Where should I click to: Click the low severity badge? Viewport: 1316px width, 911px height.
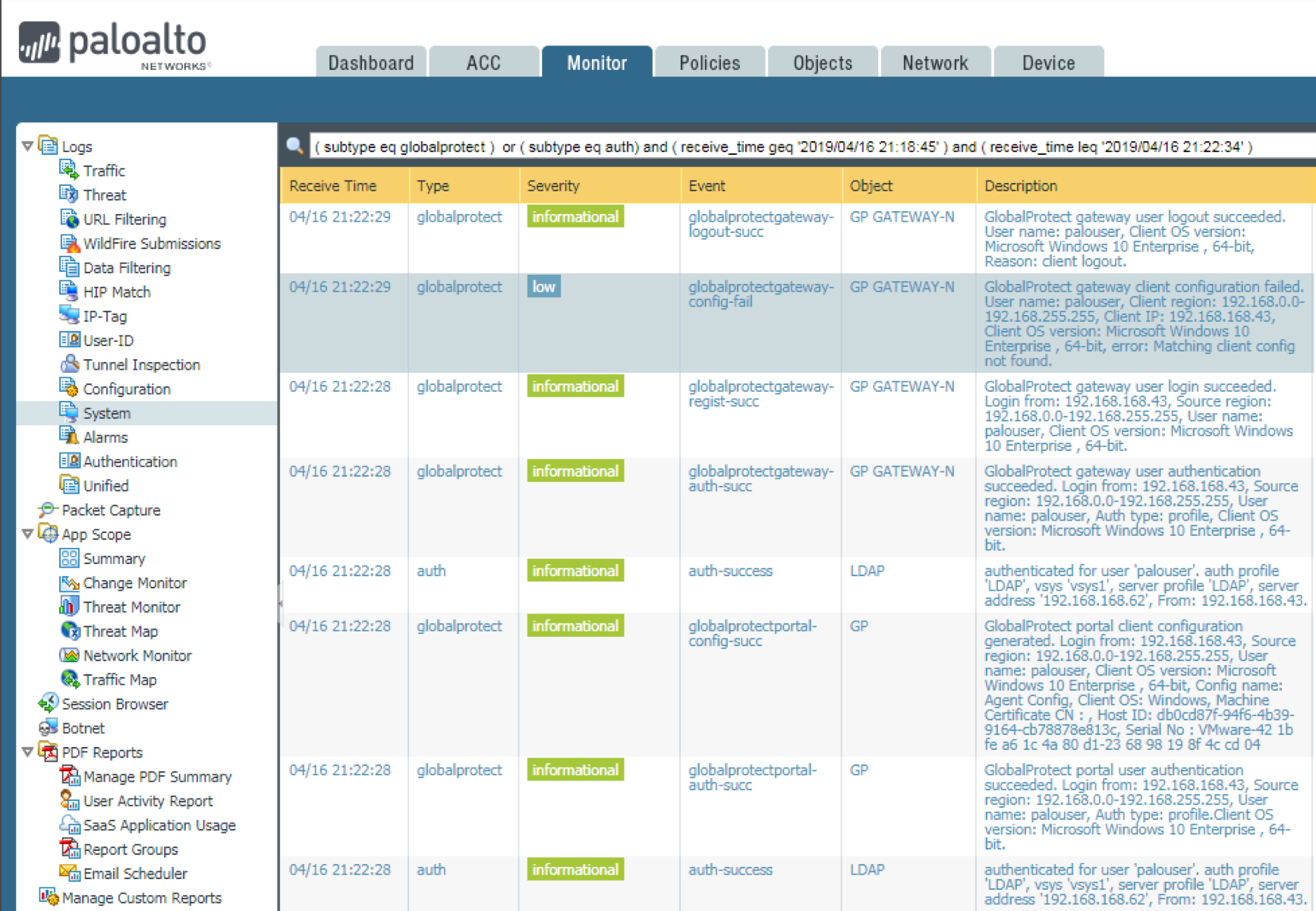point(543,287)
